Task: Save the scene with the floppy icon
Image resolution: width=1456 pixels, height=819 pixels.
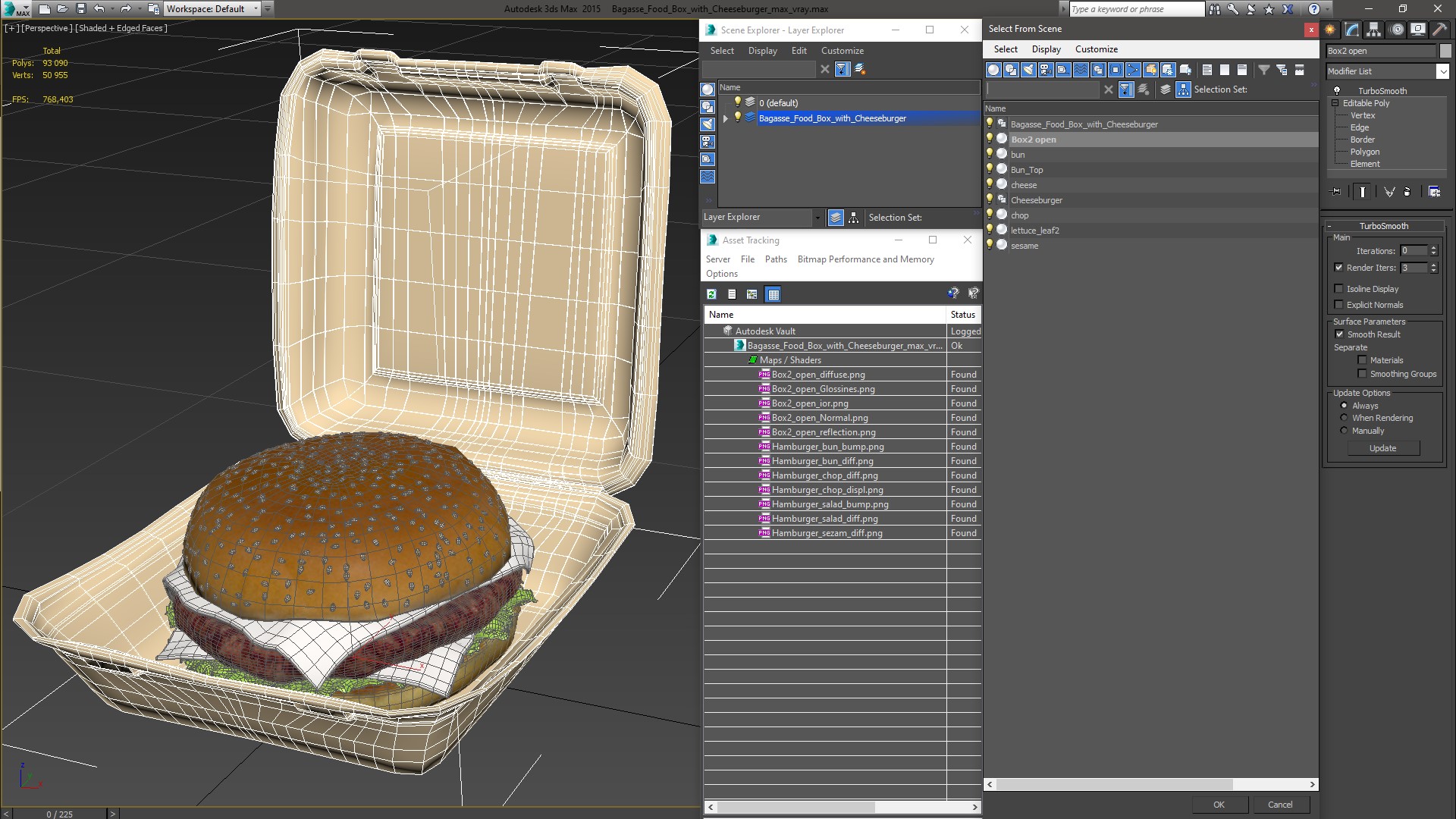Action: click(81, 9)
